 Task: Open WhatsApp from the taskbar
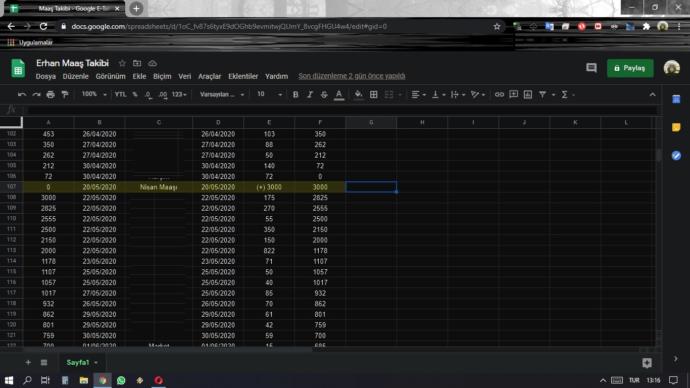tap(121, 380)
